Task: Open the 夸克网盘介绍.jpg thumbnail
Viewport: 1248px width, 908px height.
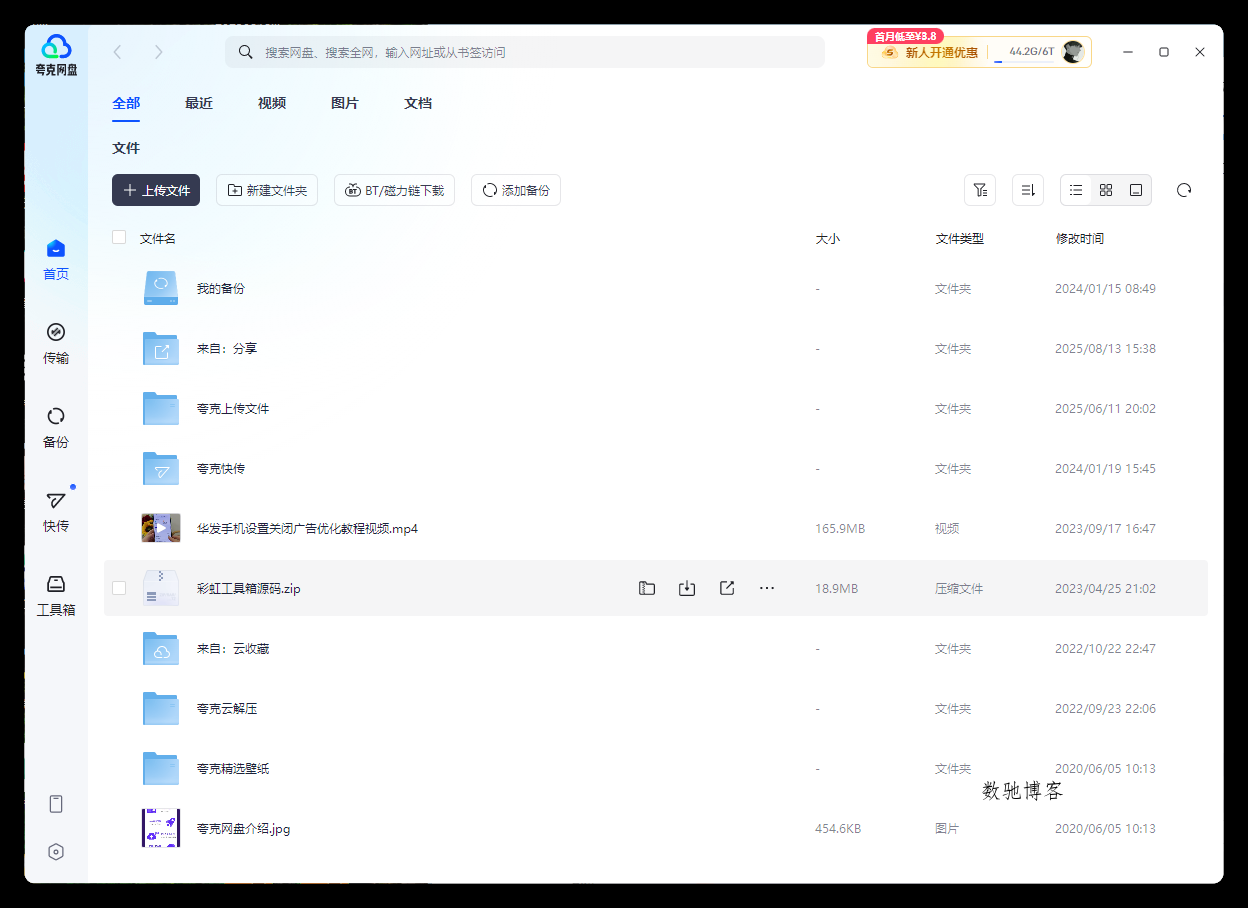Action: 160,828
